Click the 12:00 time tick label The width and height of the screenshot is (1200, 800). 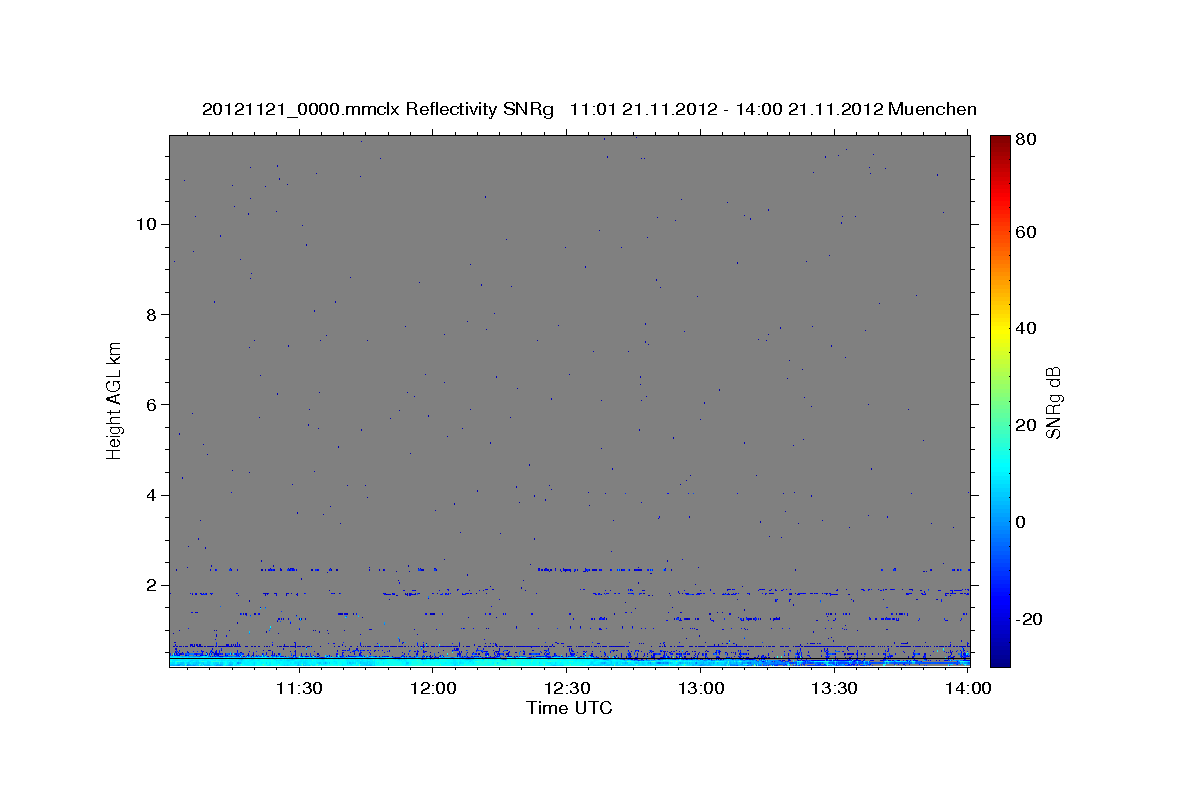coord(433,688)
